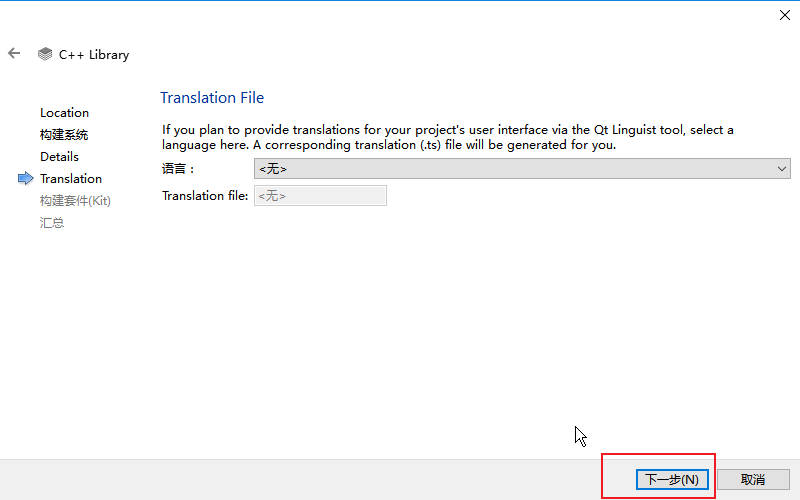
Task: Close the wizard dialog window
Action: tap(785, 15)
